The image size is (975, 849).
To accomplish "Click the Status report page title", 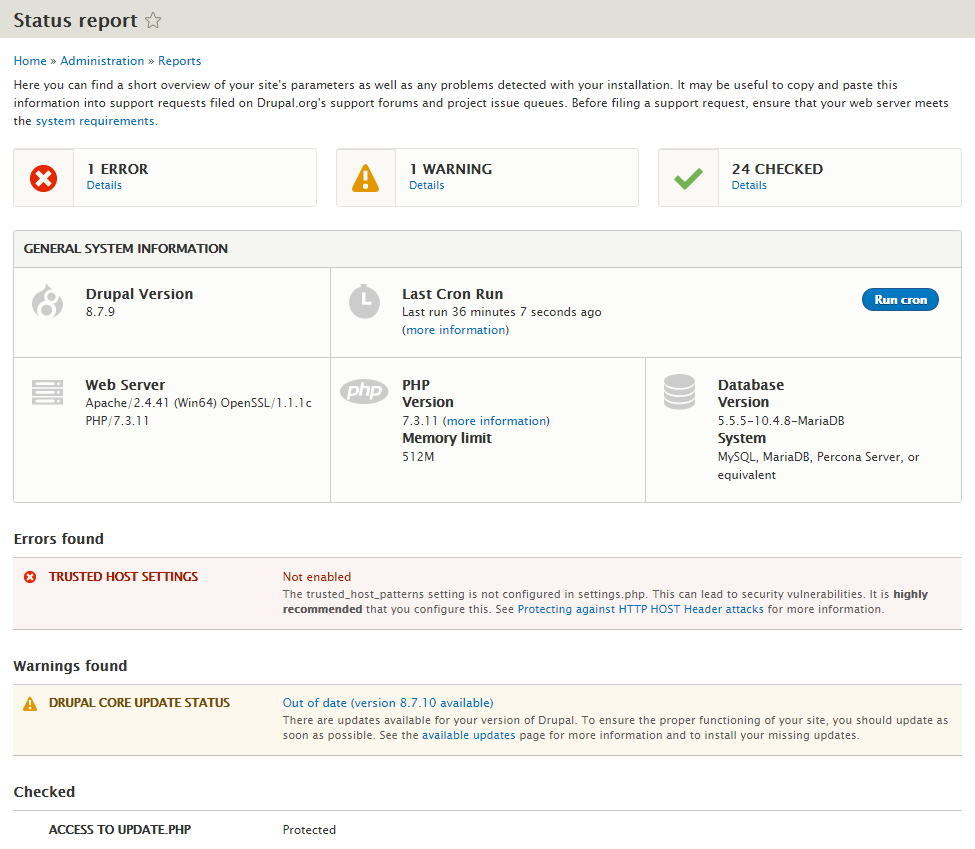I will pos(75,21).
